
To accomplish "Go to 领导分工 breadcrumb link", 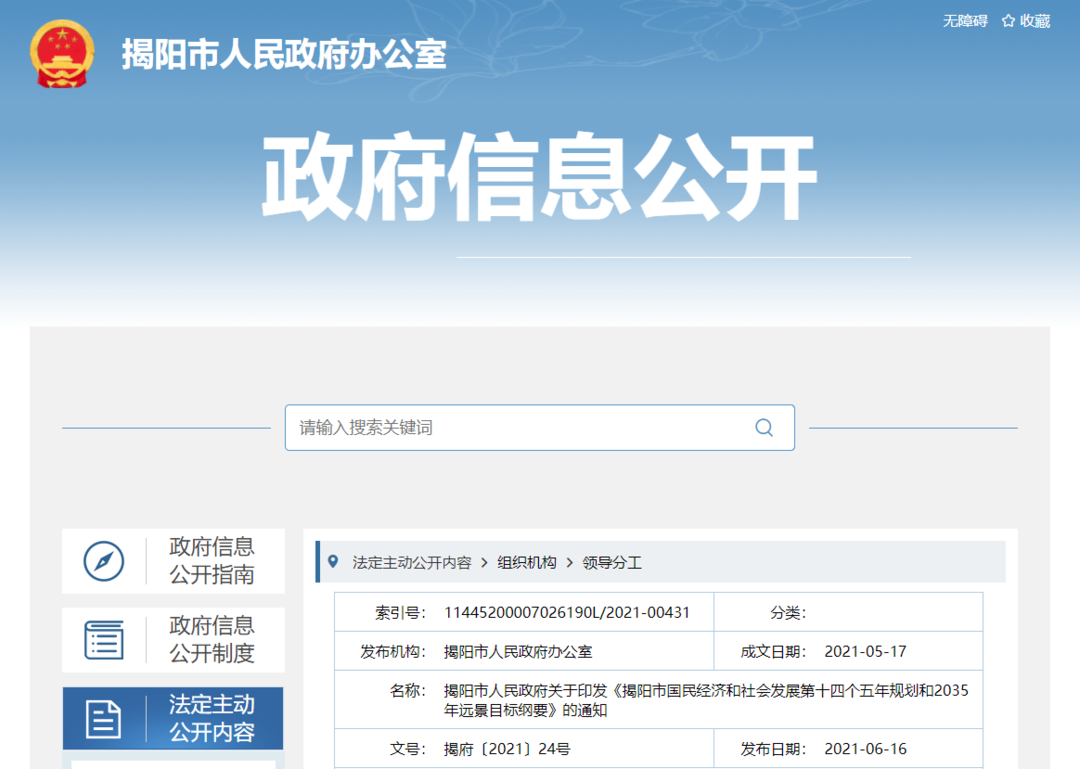I will point(612,563).
